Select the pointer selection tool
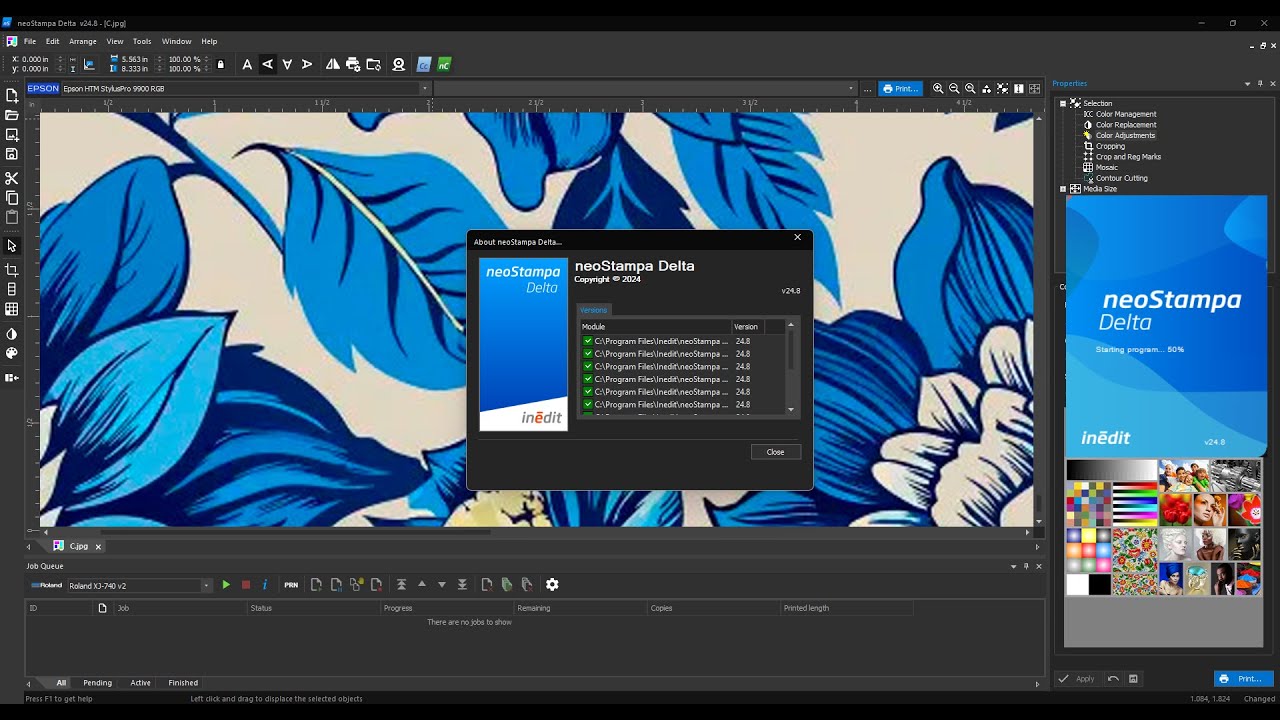1280x720 pixels. coord(12,246)
